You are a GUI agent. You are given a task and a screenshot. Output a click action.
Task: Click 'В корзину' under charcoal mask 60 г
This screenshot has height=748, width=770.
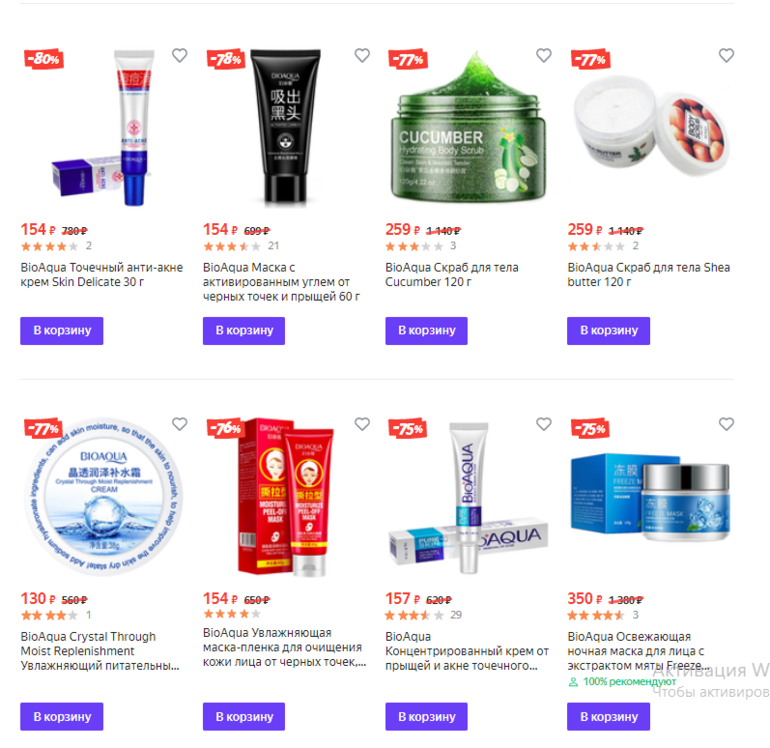(x=244, y=331)
